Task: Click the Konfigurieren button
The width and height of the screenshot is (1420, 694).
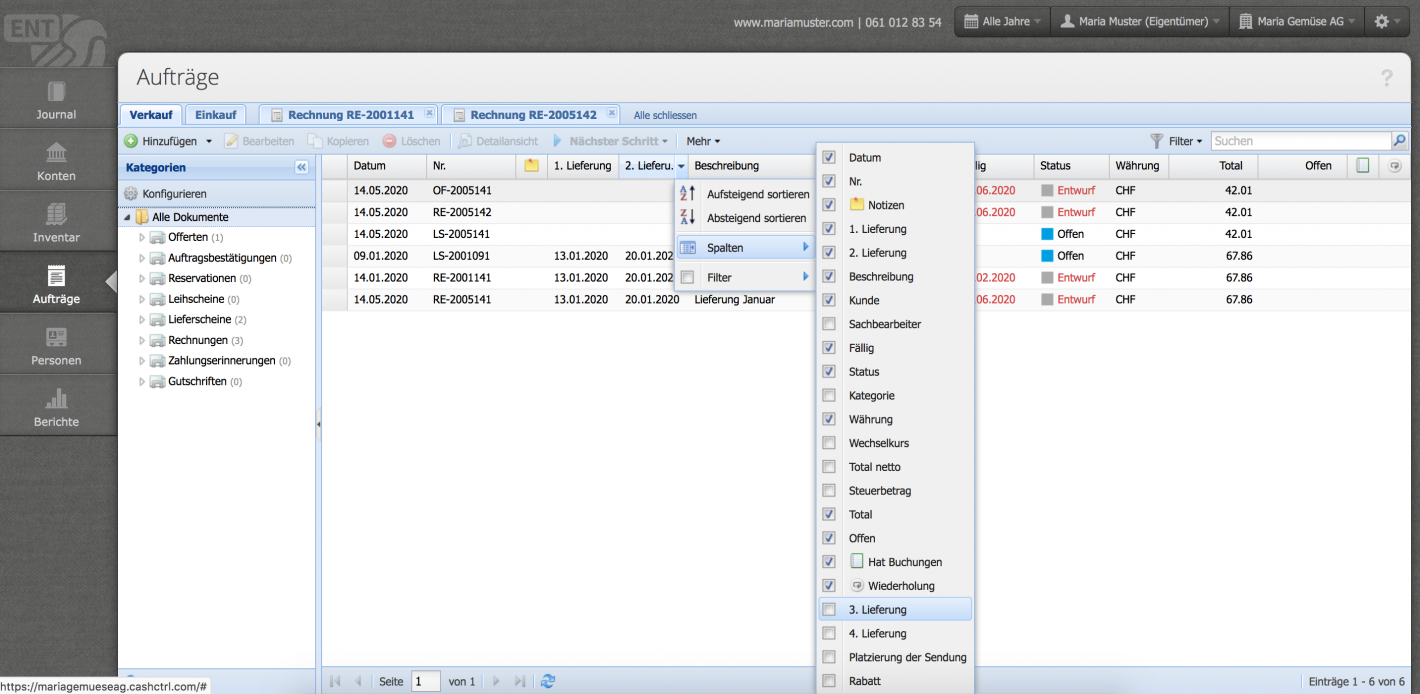Action: click(x=174, y=193)
